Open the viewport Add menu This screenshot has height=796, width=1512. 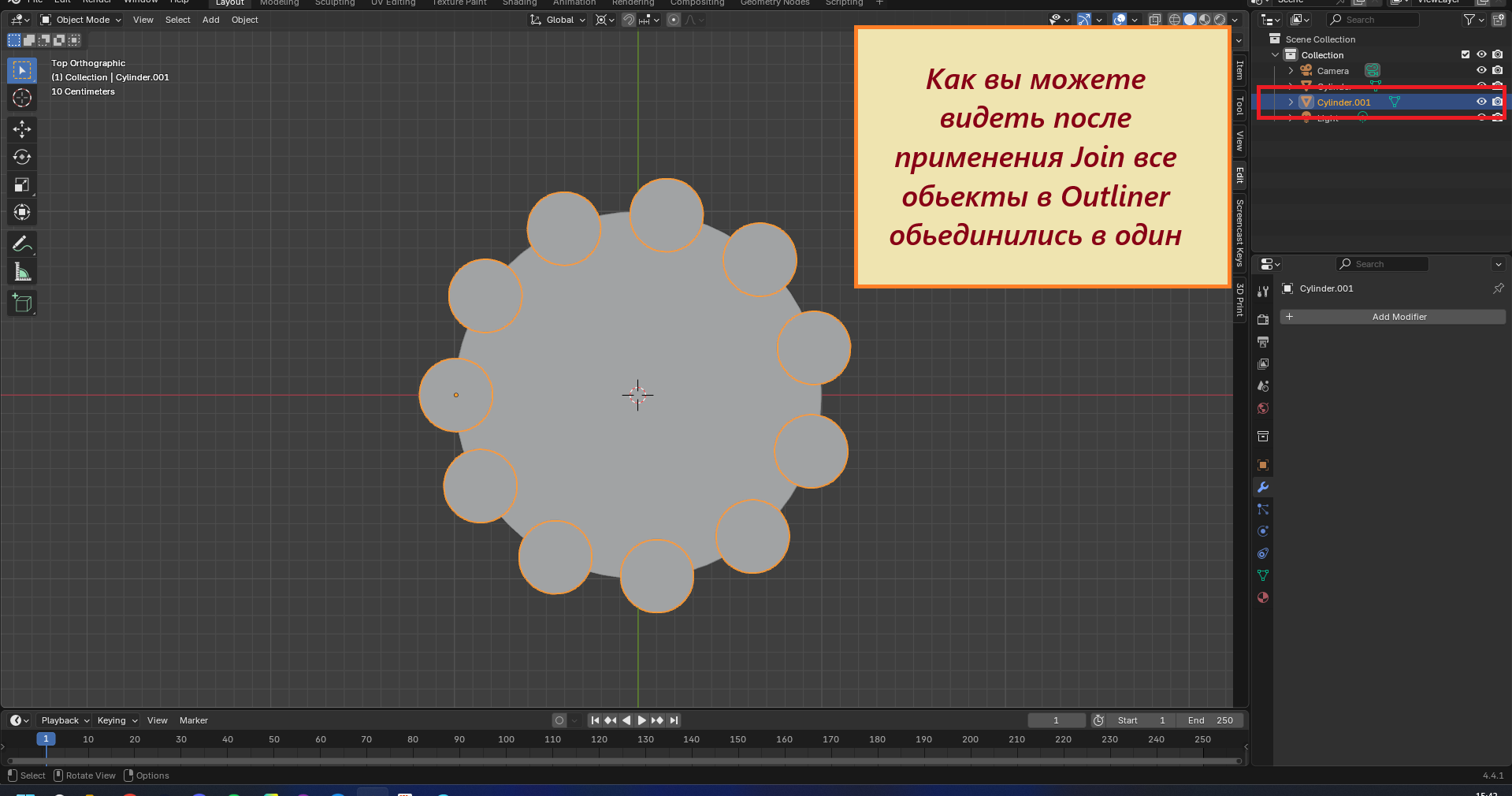[211, 20]
